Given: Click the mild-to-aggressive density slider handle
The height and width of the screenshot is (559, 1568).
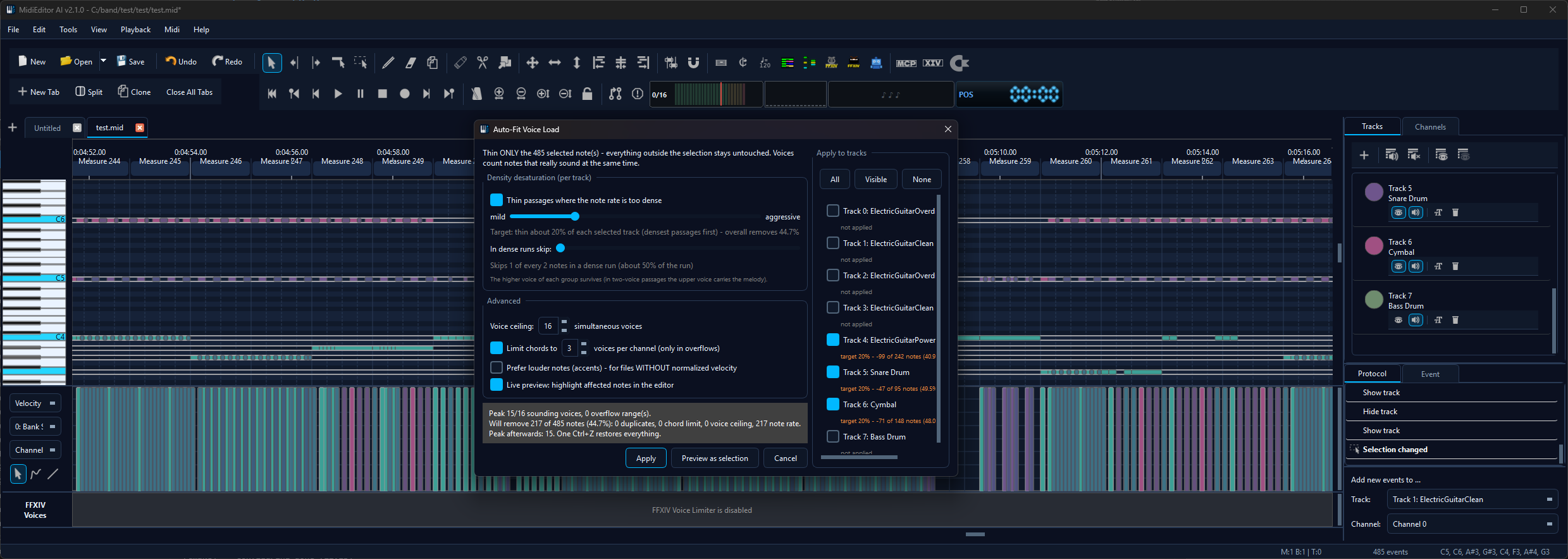Looking at the screenshot, I should pos(575,216).
